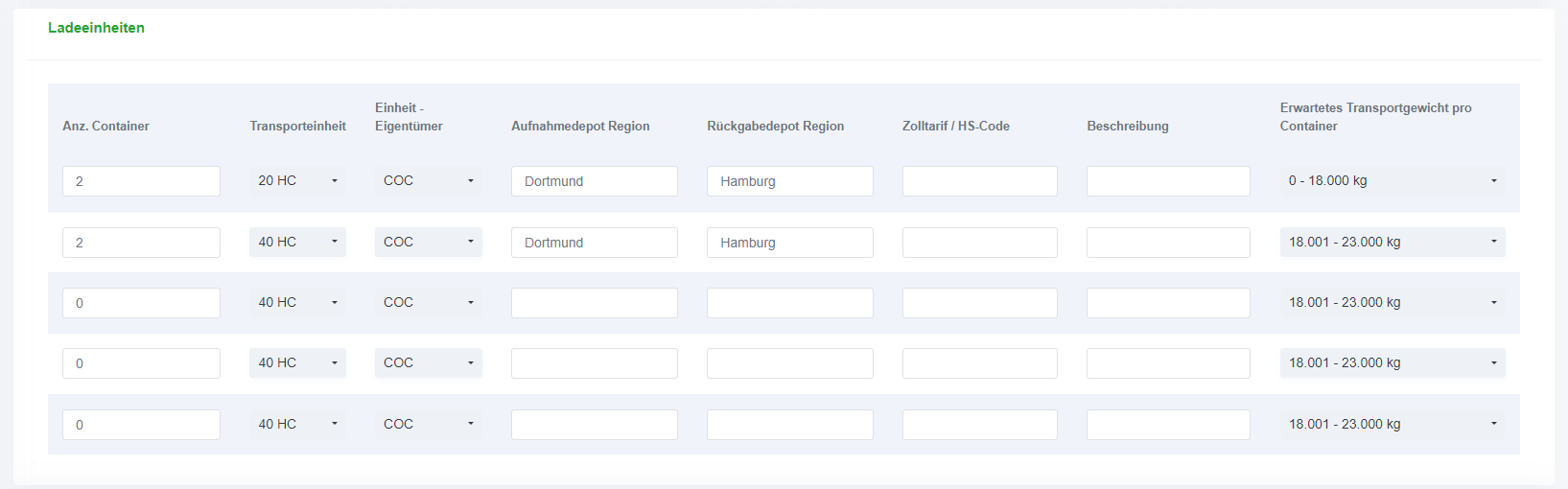Viewport: 1568px width, 489px height.
Task: Click the Ladeeinheiten section heading
Action: pyautogui.click(x=96, y=28)
